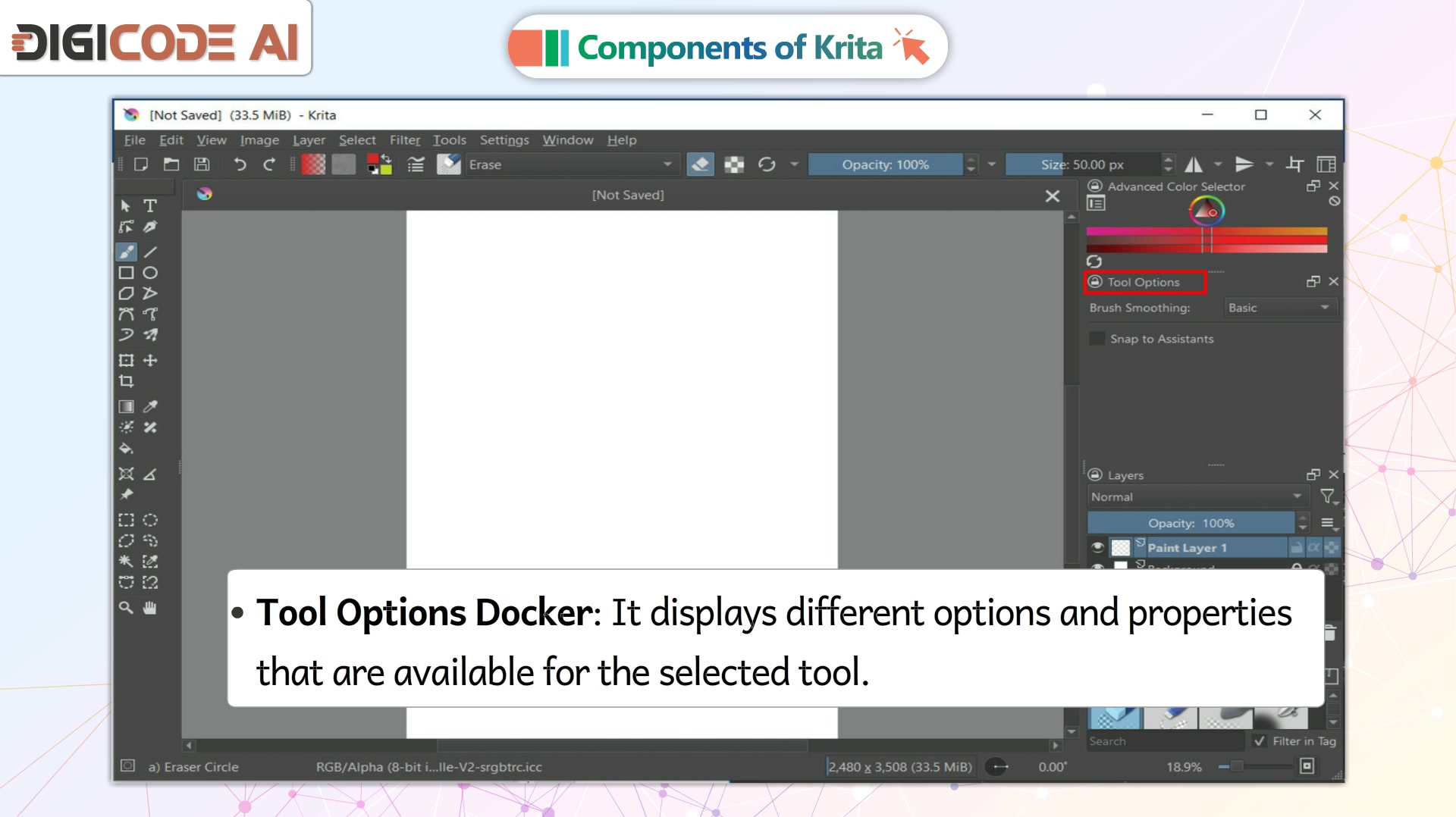
Task: Create a new document icon
Action: (141, 164)
